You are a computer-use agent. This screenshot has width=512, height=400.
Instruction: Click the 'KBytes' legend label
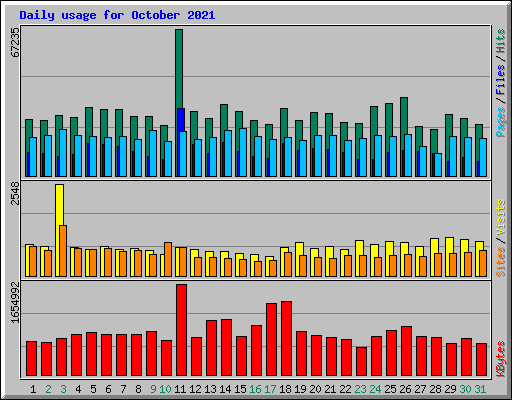[500, 359]
